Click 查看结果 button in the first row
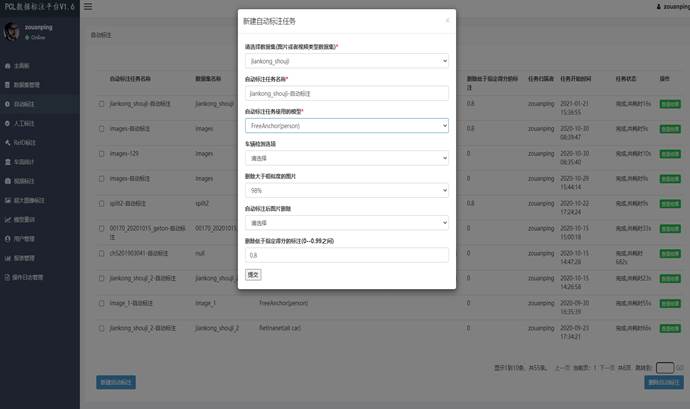Screen dimensions: 690x409 tap(669, 104)
